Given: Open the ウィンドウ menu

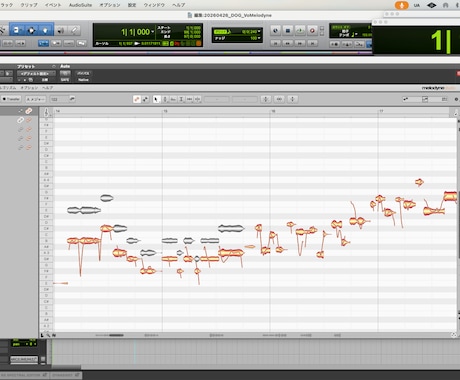Looking at the screenshot, I should click(154, 5).
